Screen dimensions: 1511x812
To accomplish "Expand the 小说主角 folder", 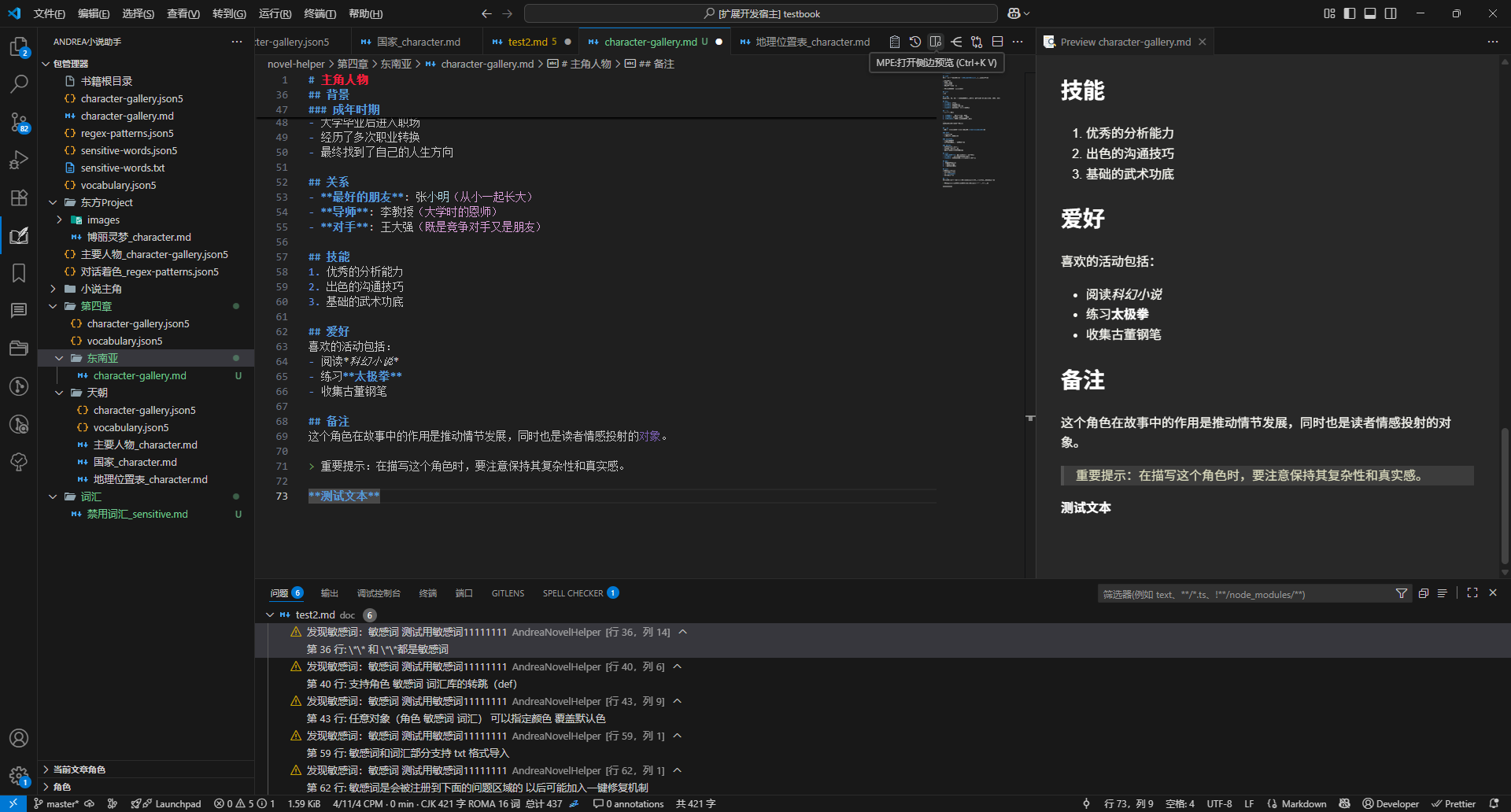I will [53, 289].
